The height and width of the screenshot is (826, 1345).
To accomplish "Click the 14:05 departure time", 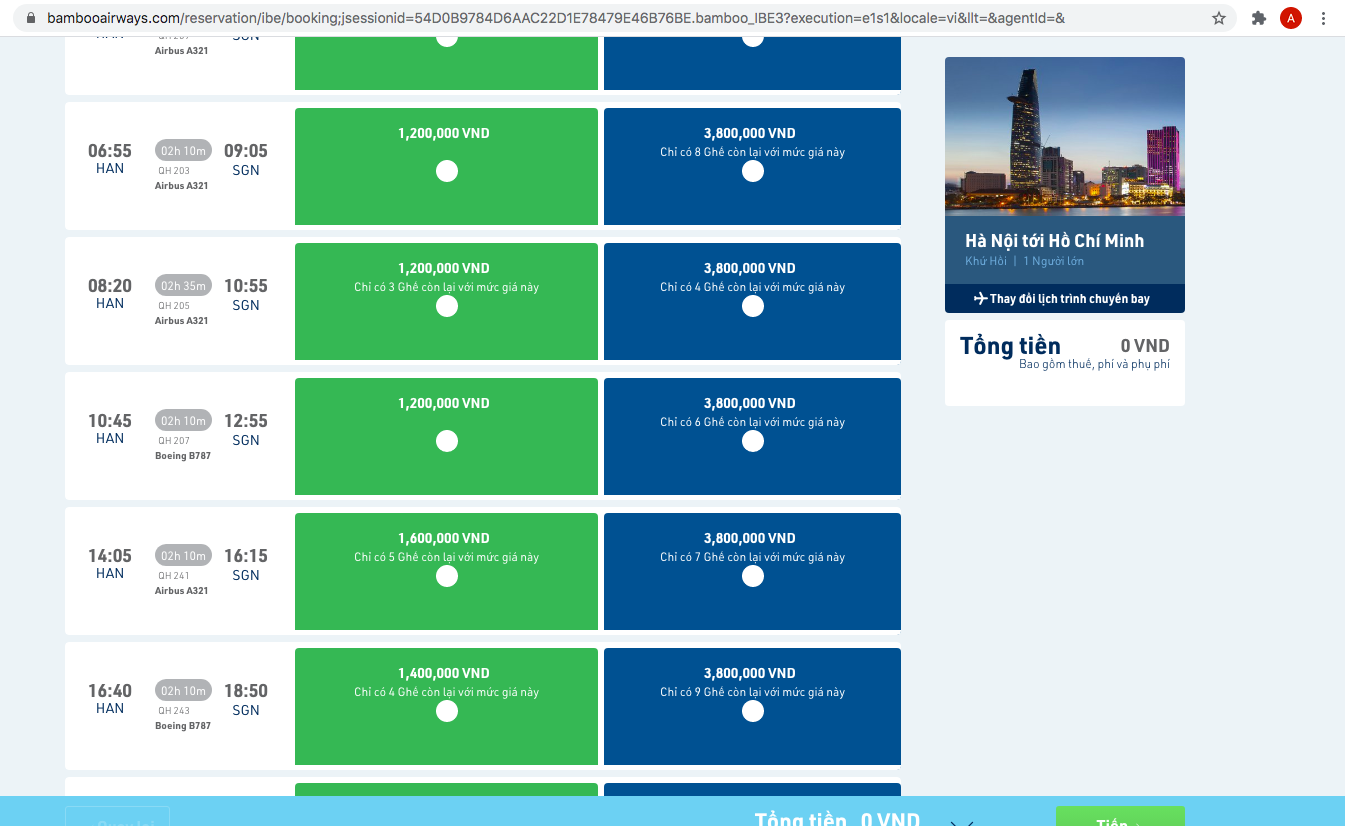I will coord(110,556).
